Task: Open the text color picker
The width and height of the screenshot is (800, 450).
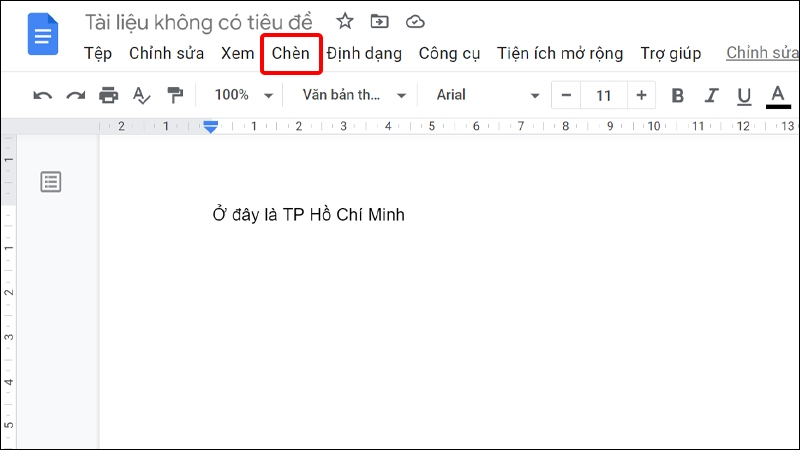Action: coord(778,96)
